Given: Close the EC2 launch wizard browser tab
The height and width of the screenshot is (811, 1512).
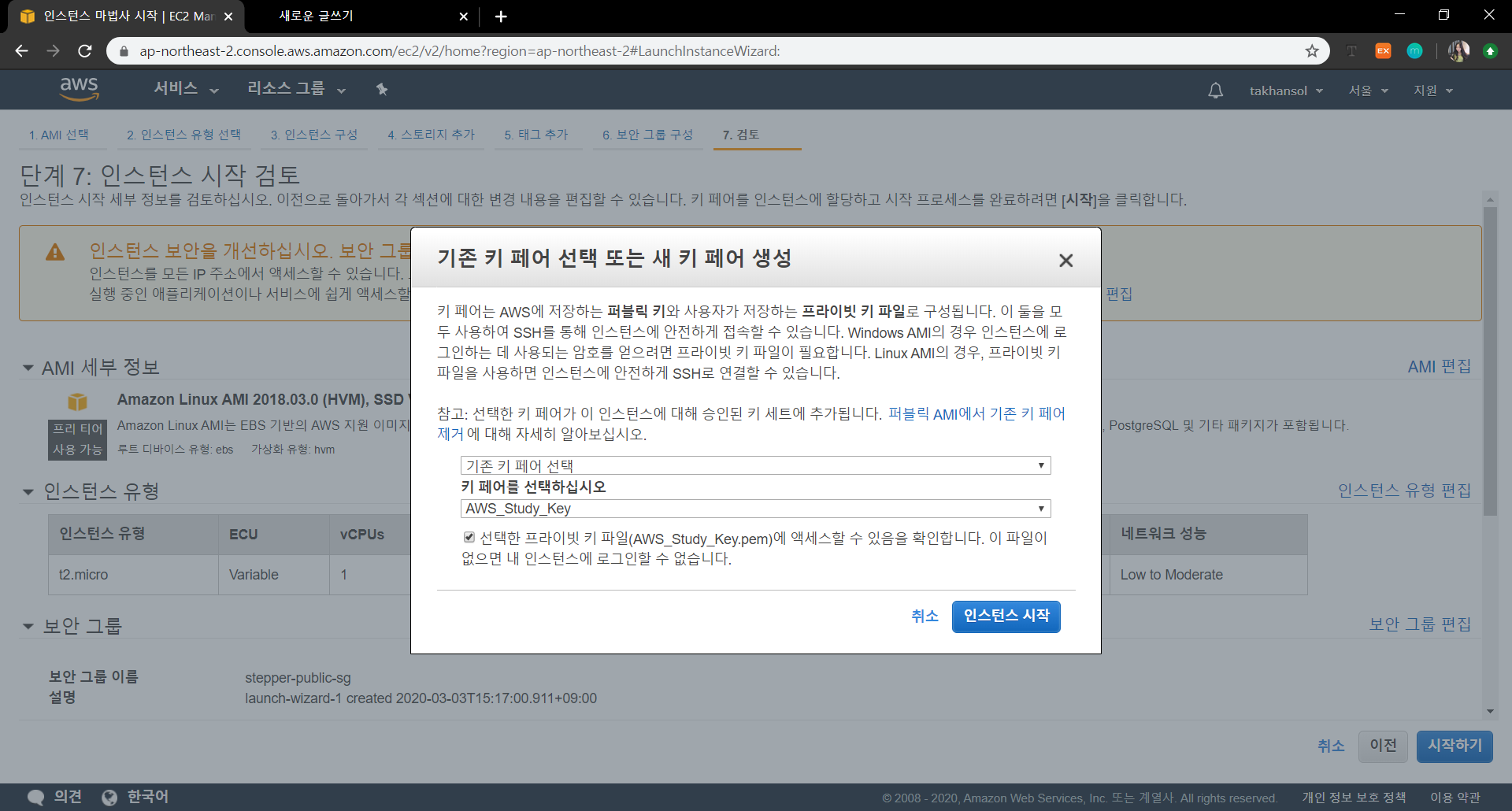Looking at the screenshot, I should coord(228,17).
